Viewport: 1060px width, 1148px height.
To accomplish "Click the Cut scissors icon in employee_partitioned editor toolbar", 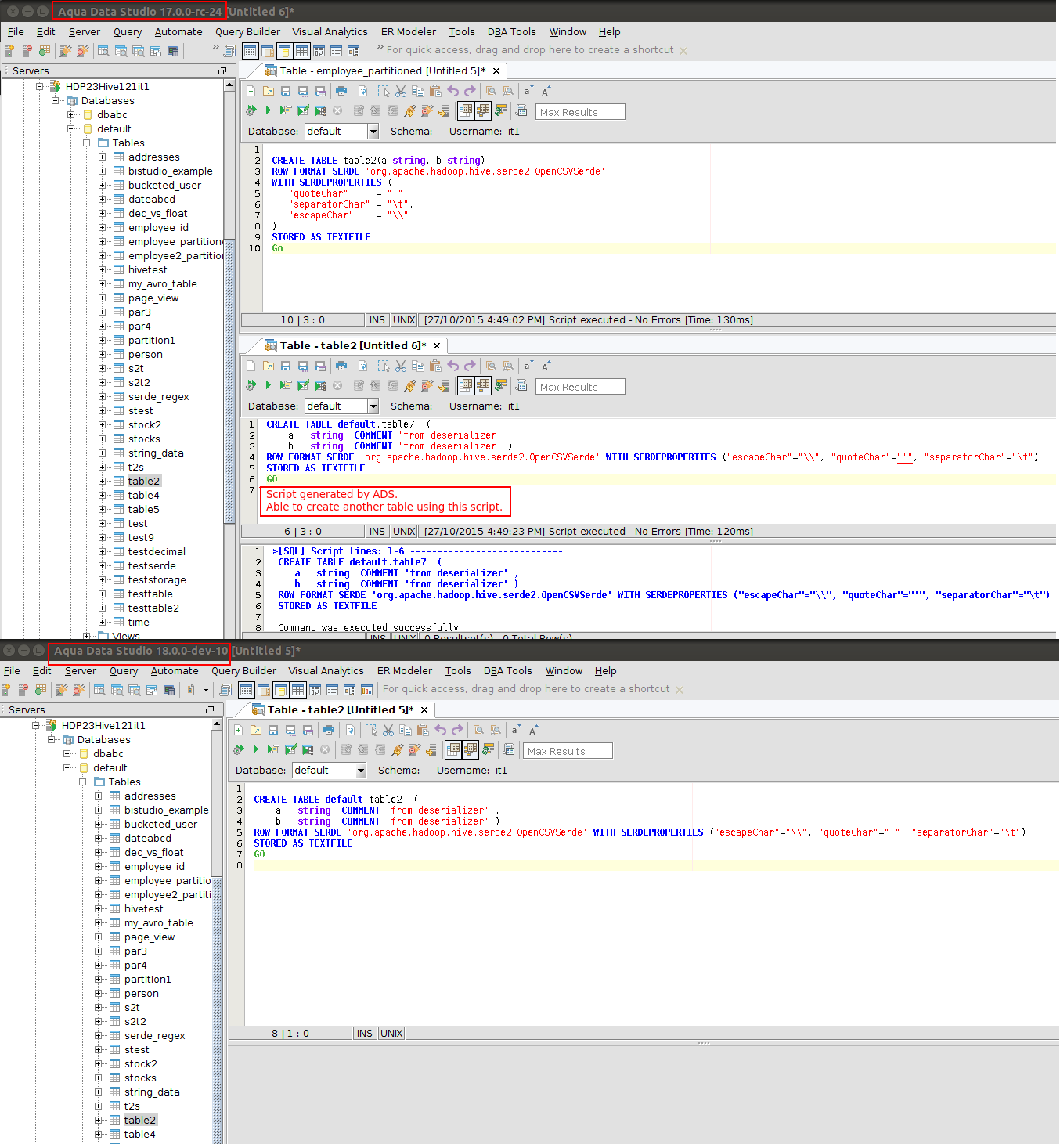I will [401, 92].
